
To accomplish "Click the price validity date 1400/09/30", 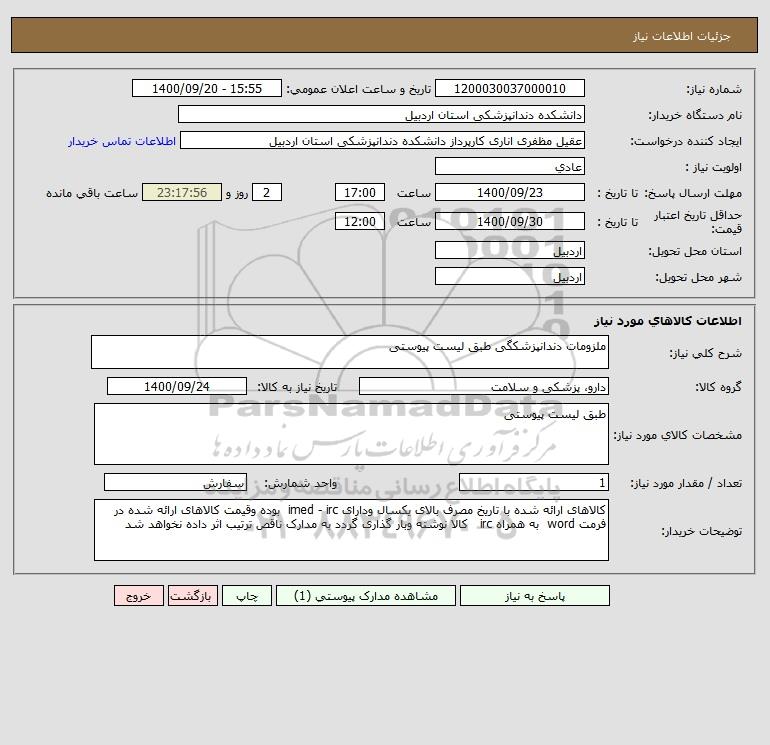I will click(510, 221).
